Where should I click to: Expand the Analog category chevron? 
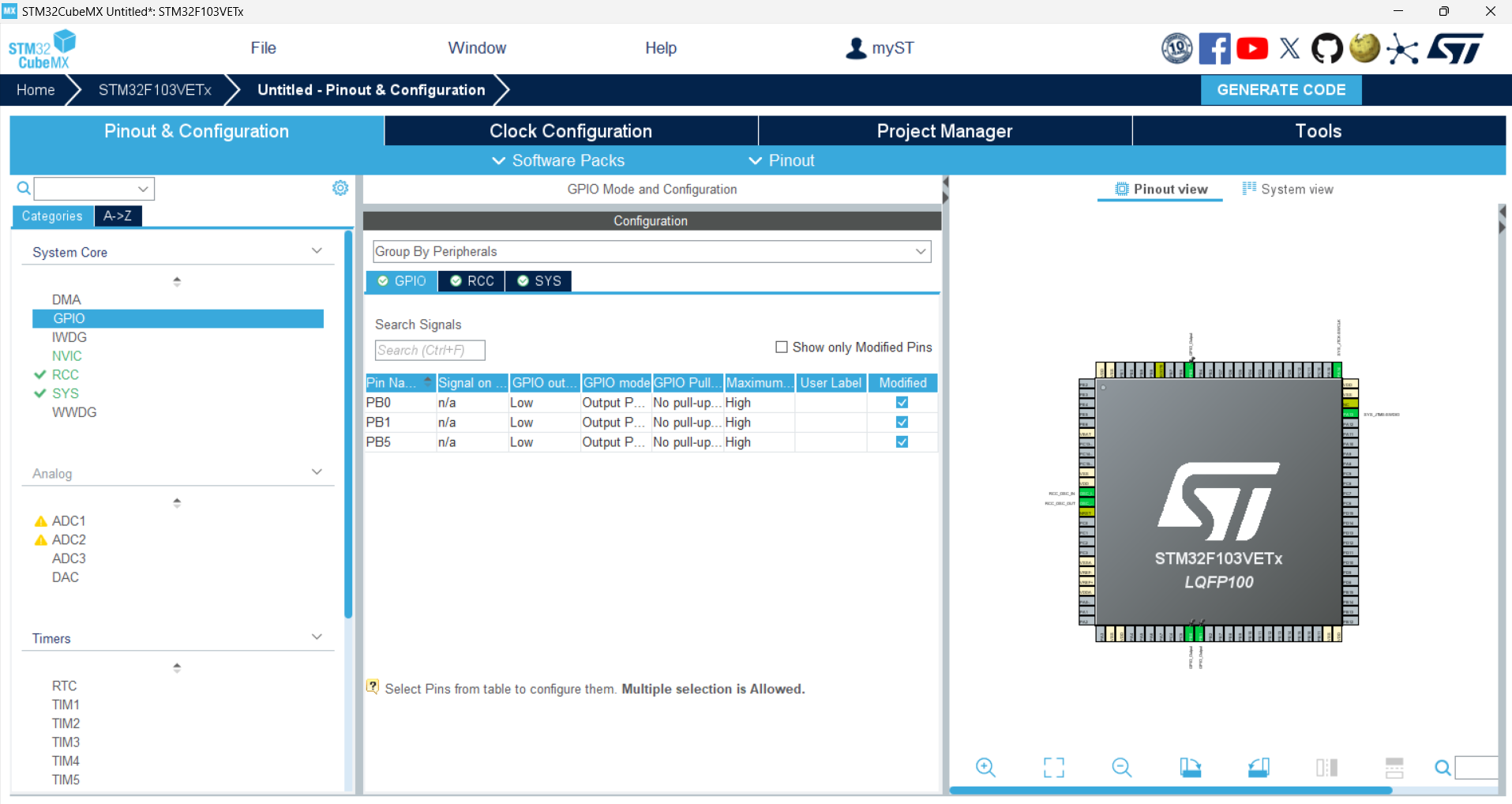(x=317, y=472)
